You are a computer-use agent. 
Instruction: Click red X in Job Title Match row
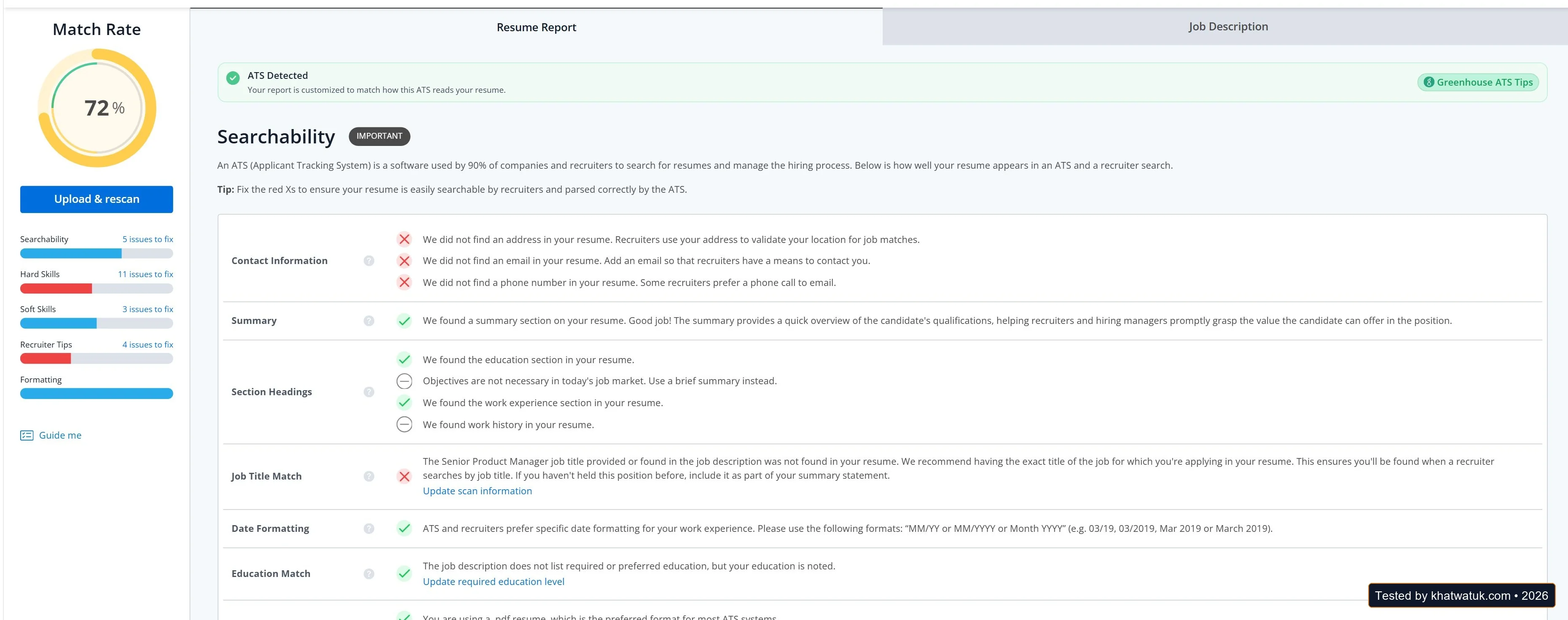[x=404, y=476]
